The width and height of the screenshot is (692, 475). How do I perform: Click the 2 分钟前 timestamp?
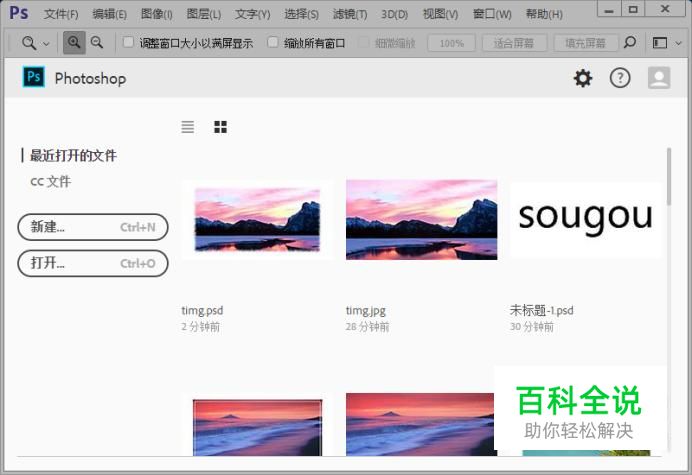click(200, 327)
